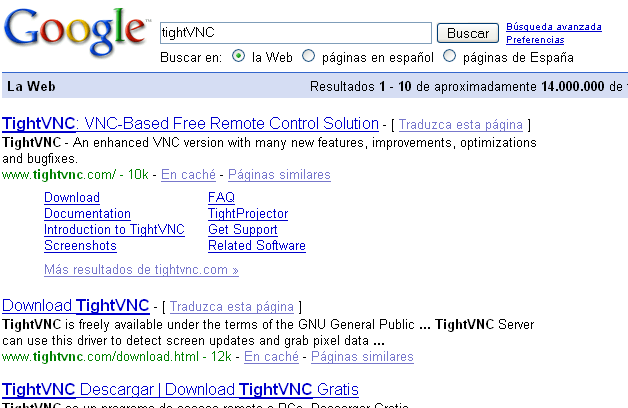Open the TightProjector sitelink
The height and width of the screenshot is (408, 628).
pyautogui.click(x=248, y=213)
